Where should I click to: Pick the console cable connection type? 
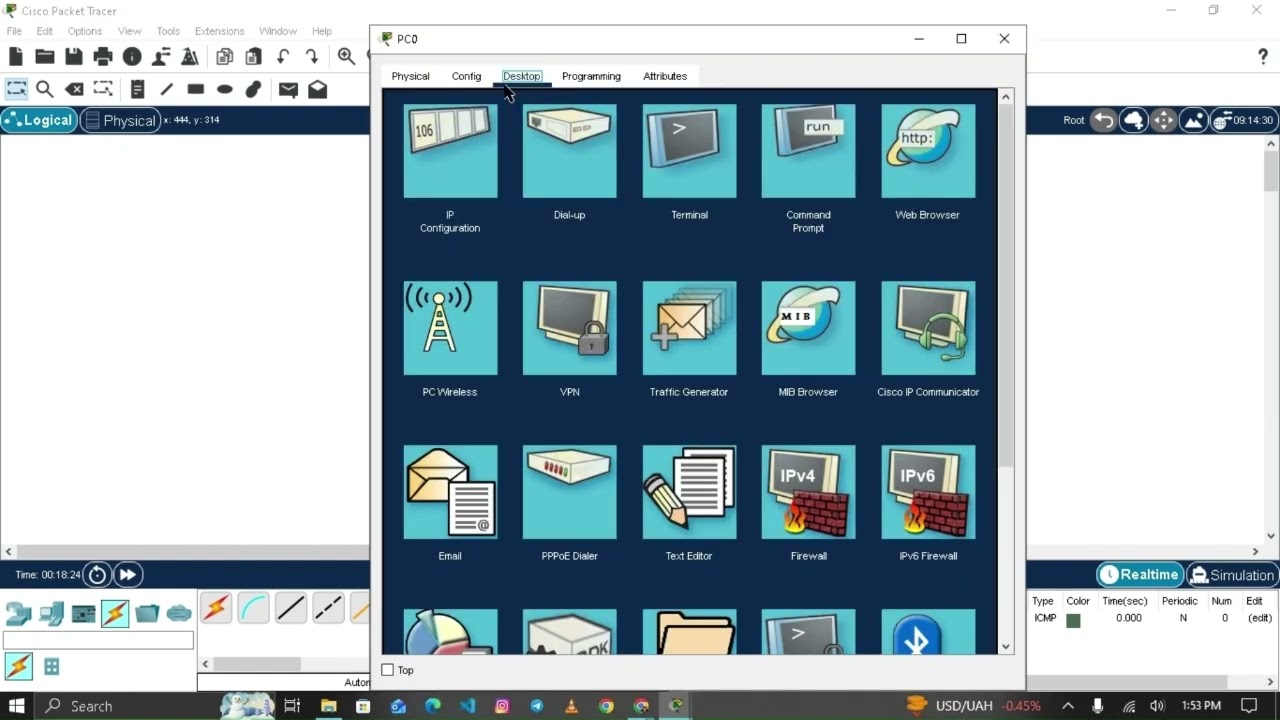point(253,607)
